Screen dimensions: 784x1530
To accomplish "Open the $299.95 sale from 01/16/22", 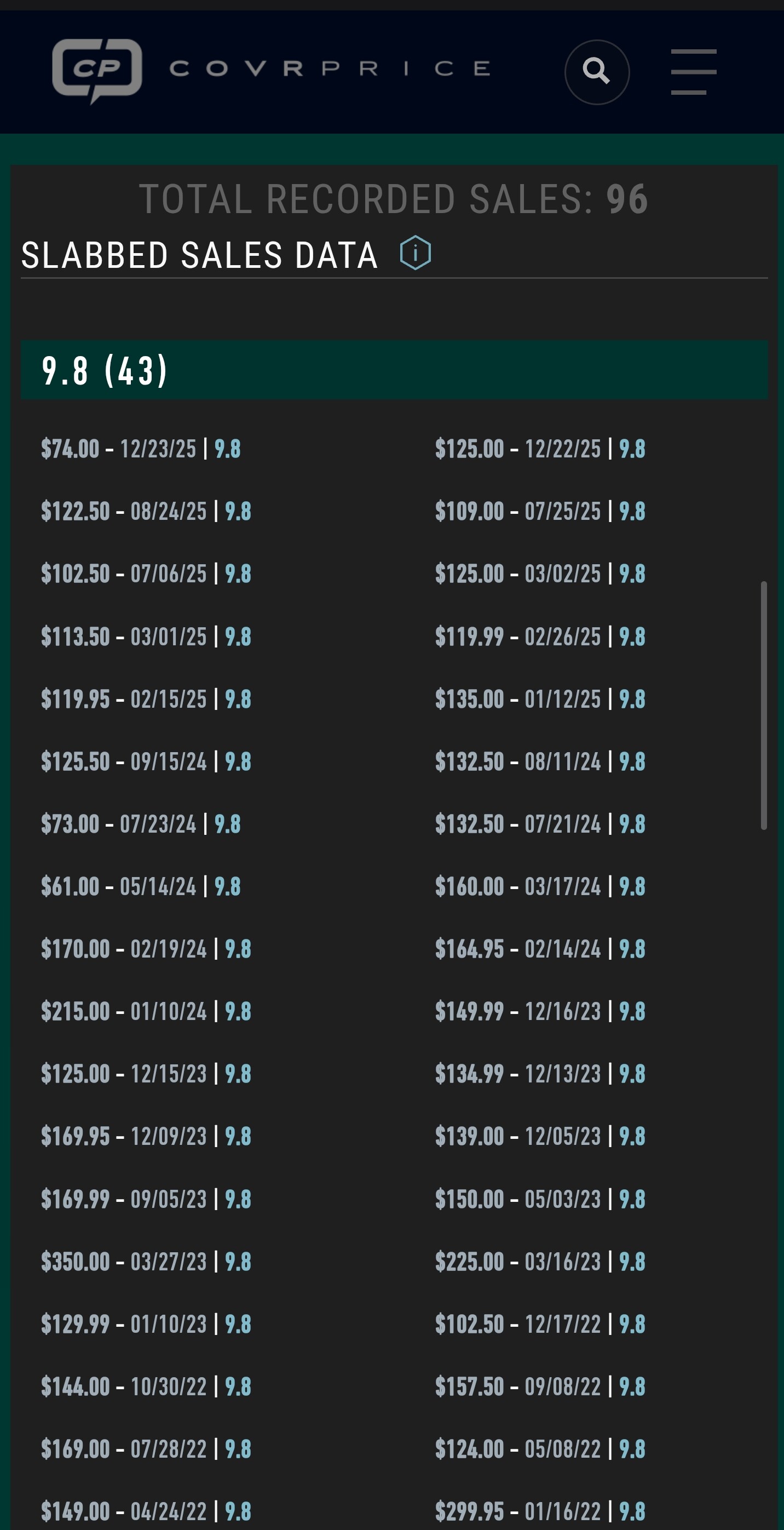I will point(539,1511).
